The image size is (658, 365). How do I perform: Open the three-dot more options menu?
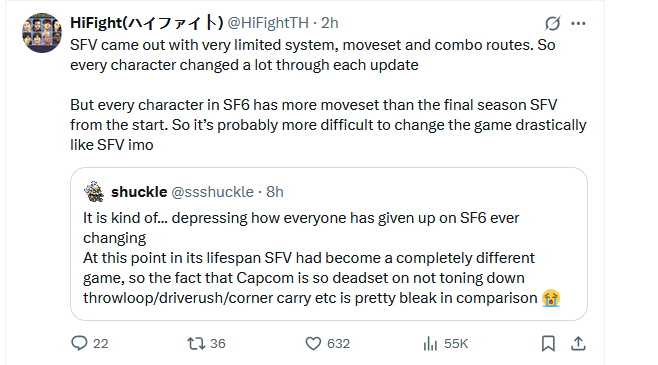coord(578,23)
